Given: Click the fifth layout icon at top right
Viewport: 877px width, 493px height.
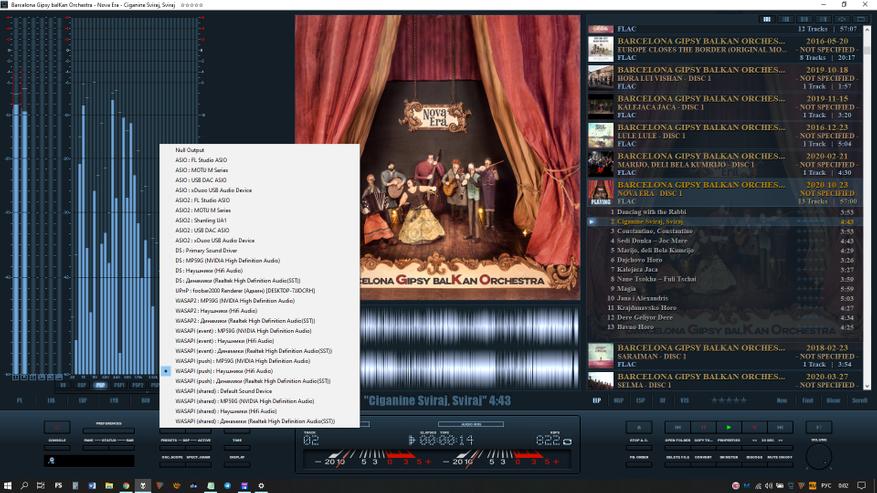Looking at the screenshot, I should click(x=842, y=19).
